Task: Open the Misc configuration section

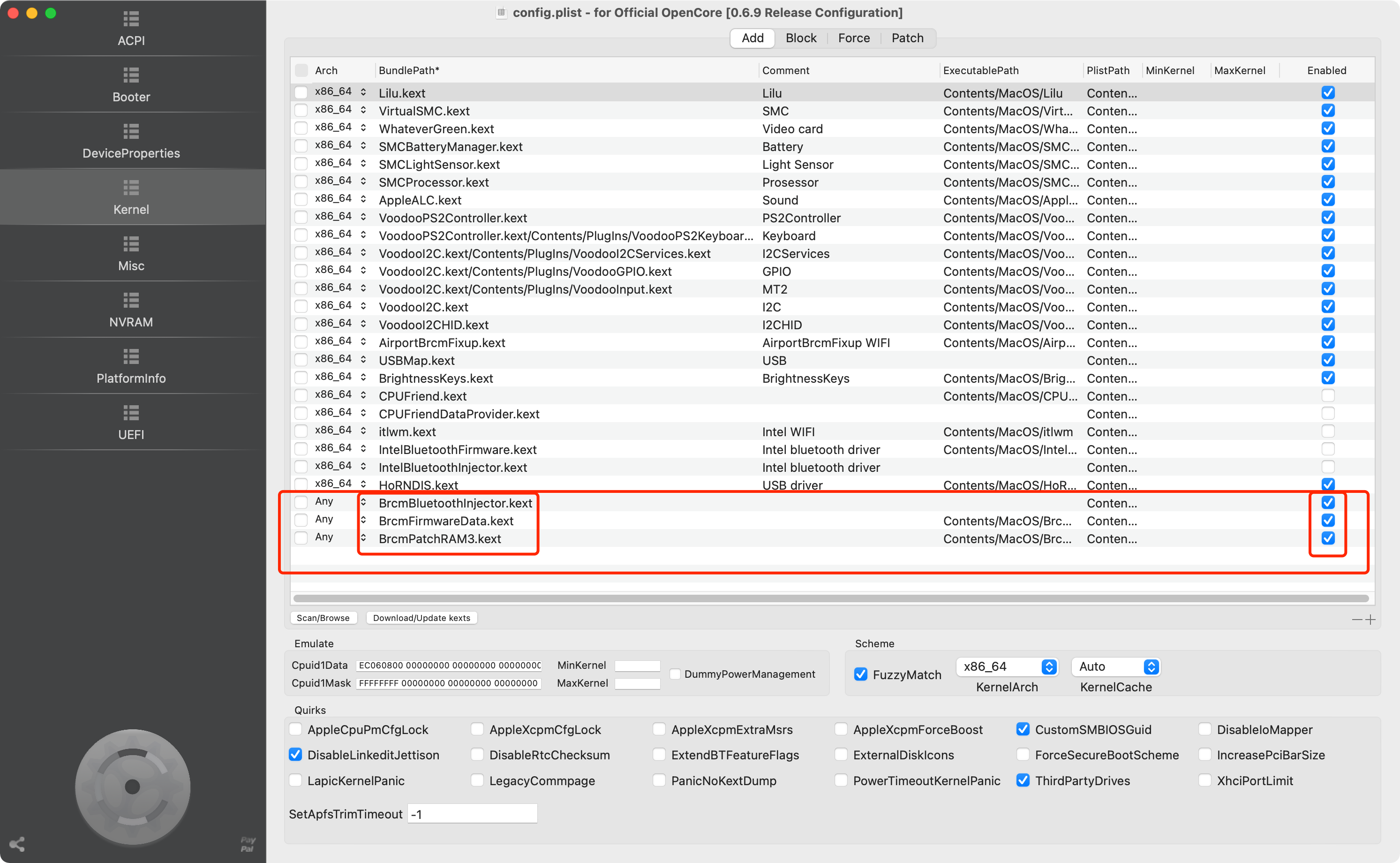Action: pyautogui.click(x=131, y=253)
